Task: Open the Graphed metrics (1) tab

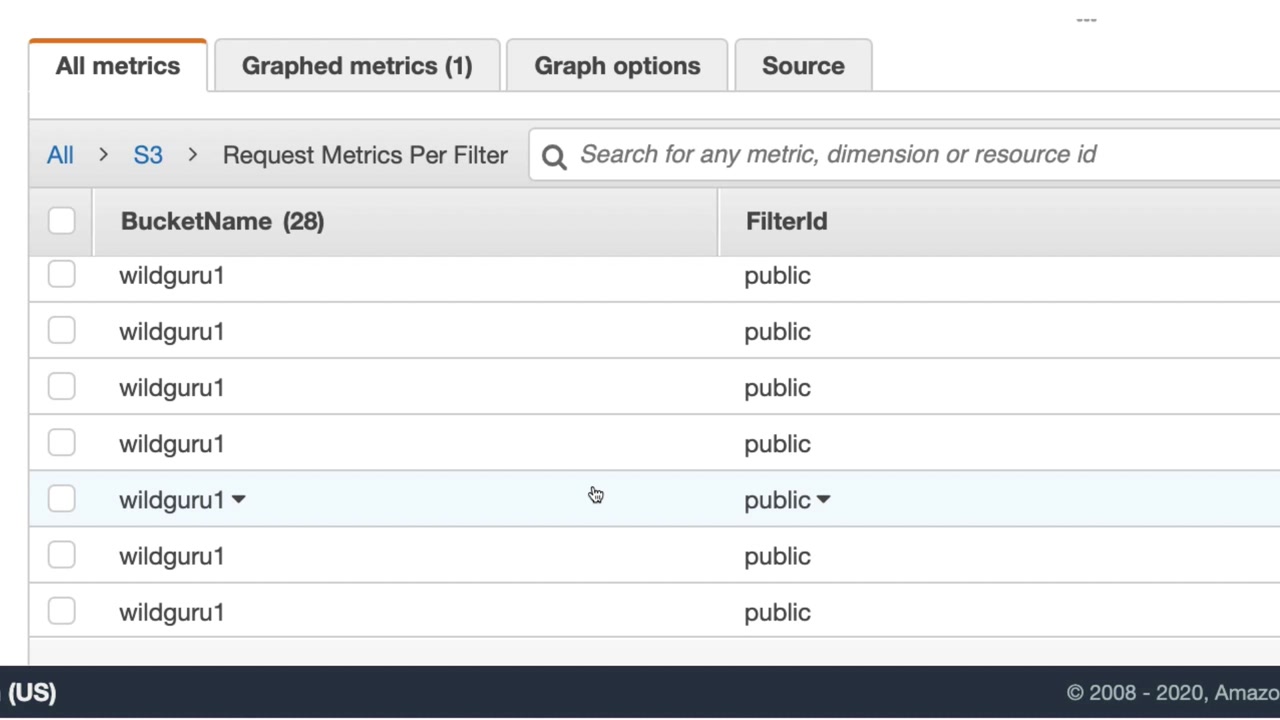Action: (357, 66)
